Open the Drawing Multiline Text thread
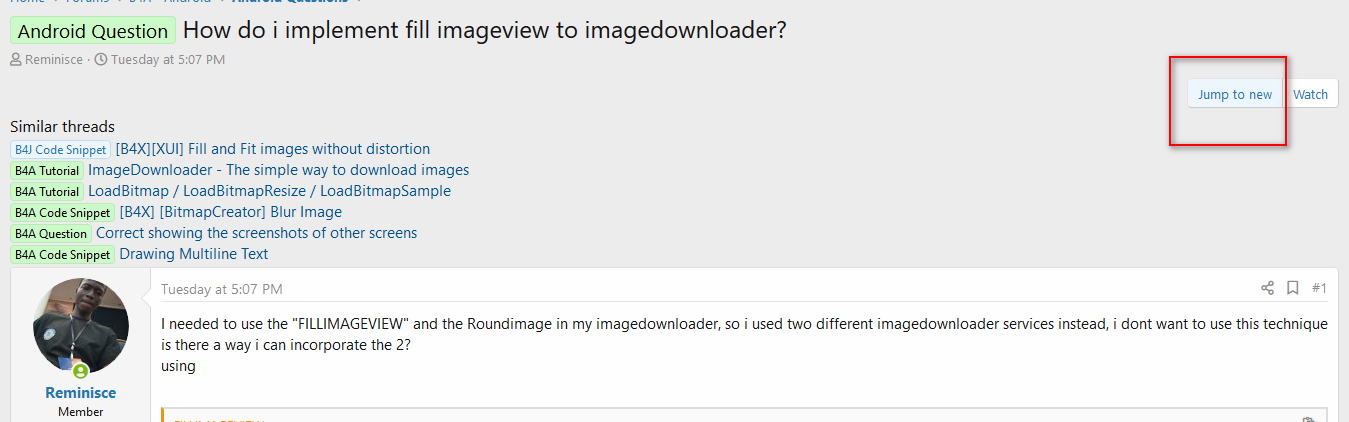This screenshot has height=422, width=1349. (x=194, y=254)
